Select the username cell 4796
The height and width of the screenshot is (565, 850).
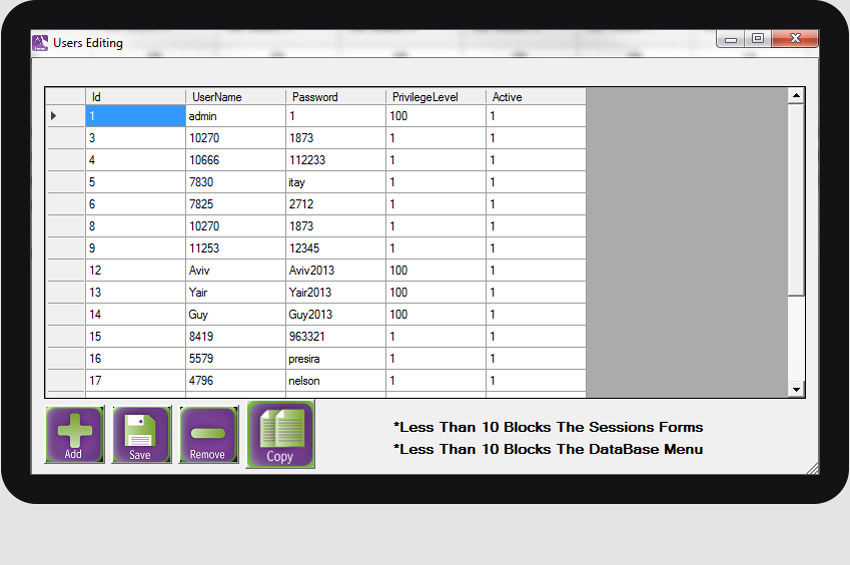click(x=235, y=380)
